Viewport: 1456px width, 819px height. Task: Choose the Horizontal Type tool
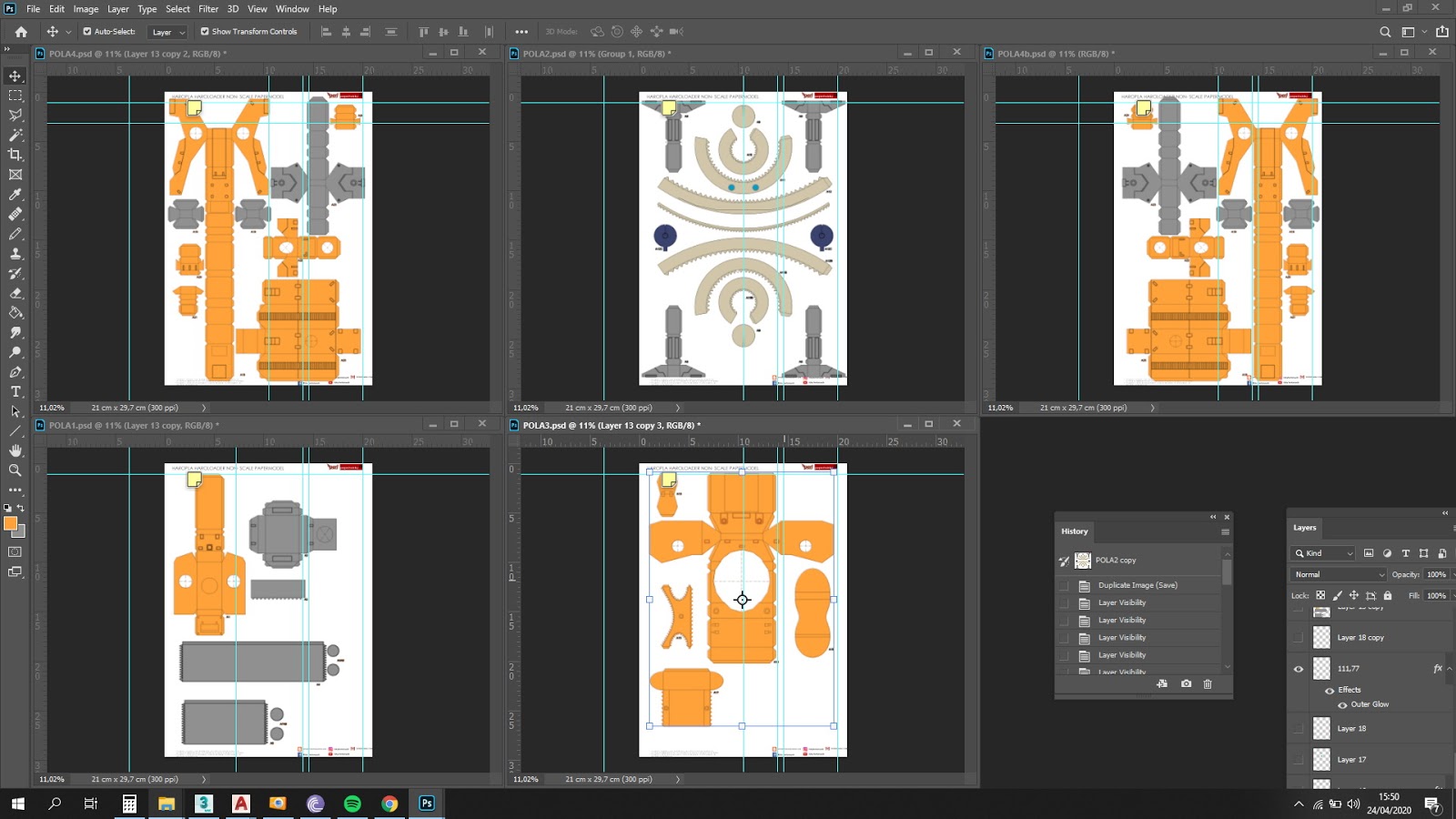15,392
